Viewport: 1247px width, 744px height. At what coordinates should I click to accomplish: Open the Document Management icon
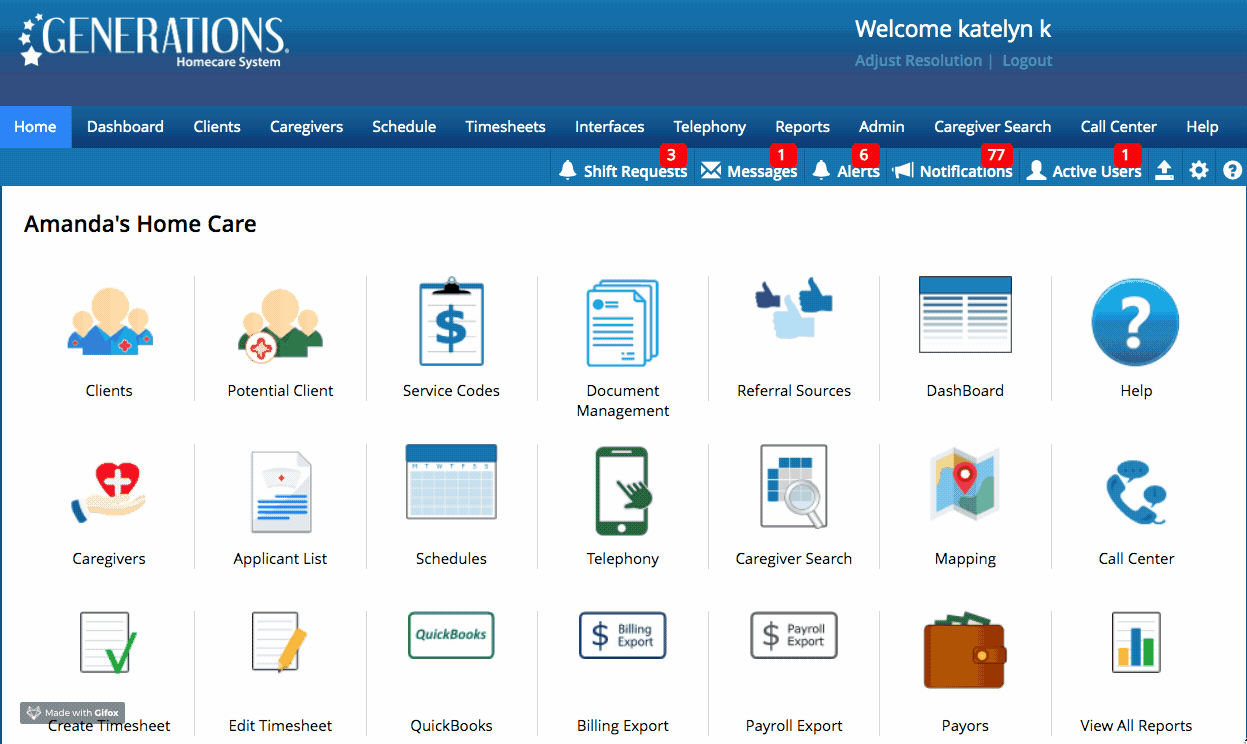622,322
